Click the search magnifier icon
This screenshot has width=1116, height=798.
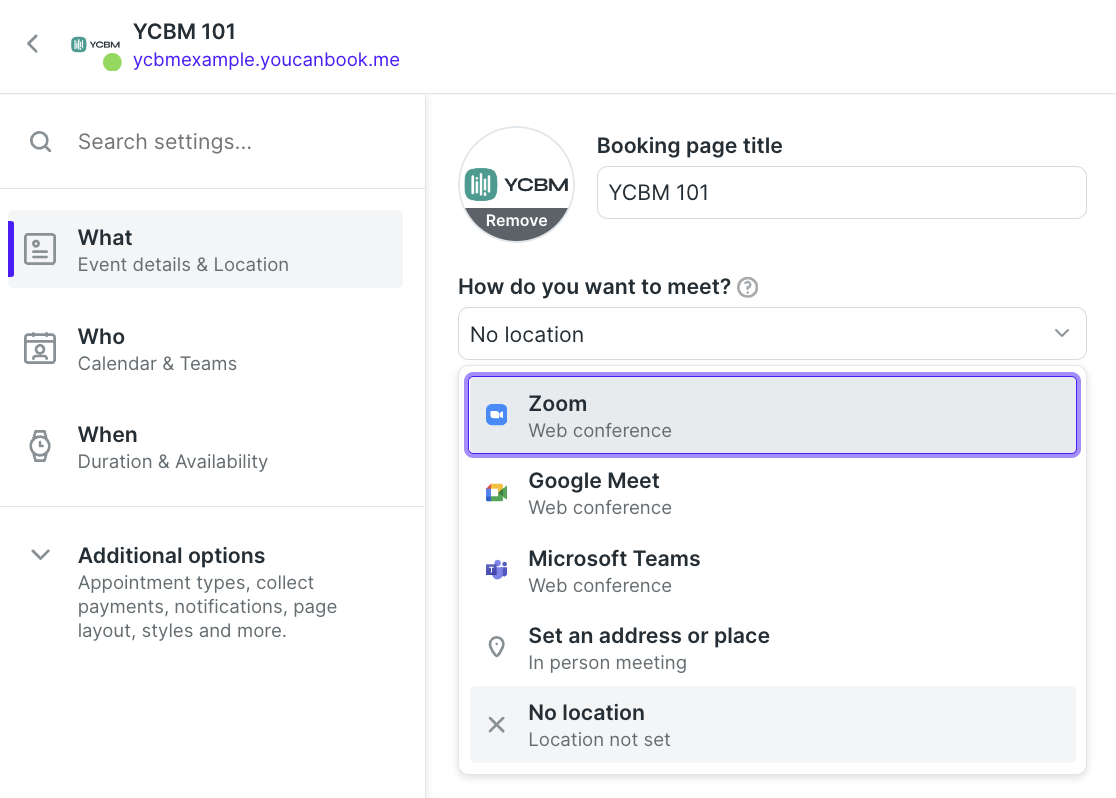(41, 142)
